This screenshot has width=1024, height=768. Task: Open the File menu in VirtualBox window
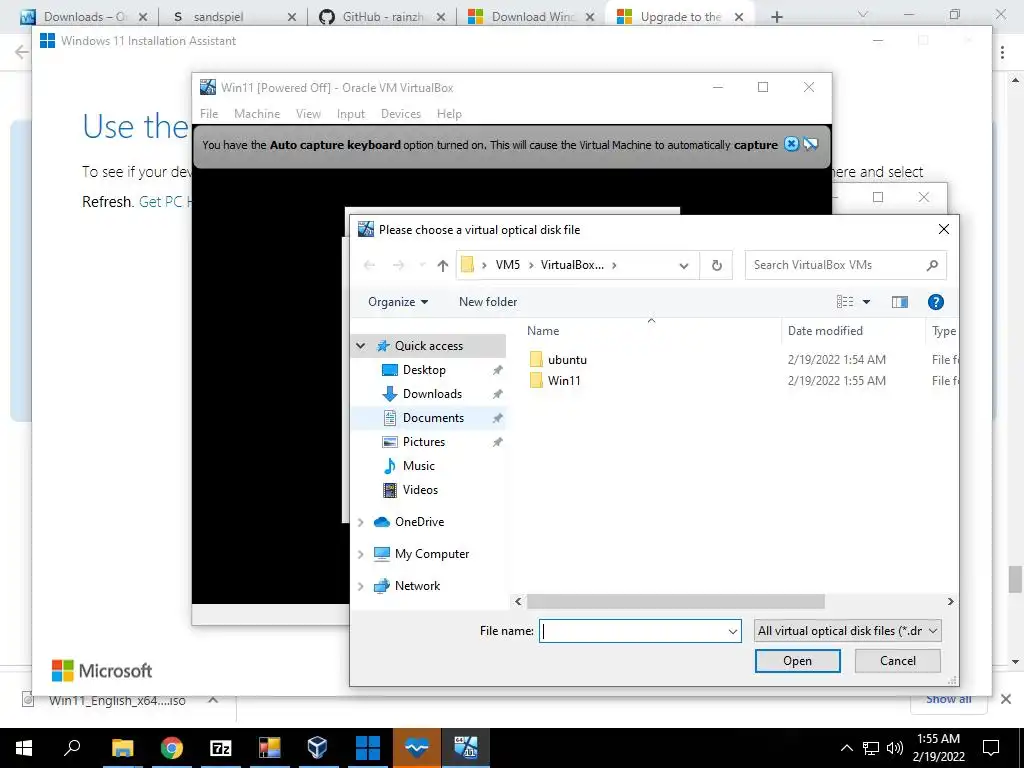coord(209,114)
